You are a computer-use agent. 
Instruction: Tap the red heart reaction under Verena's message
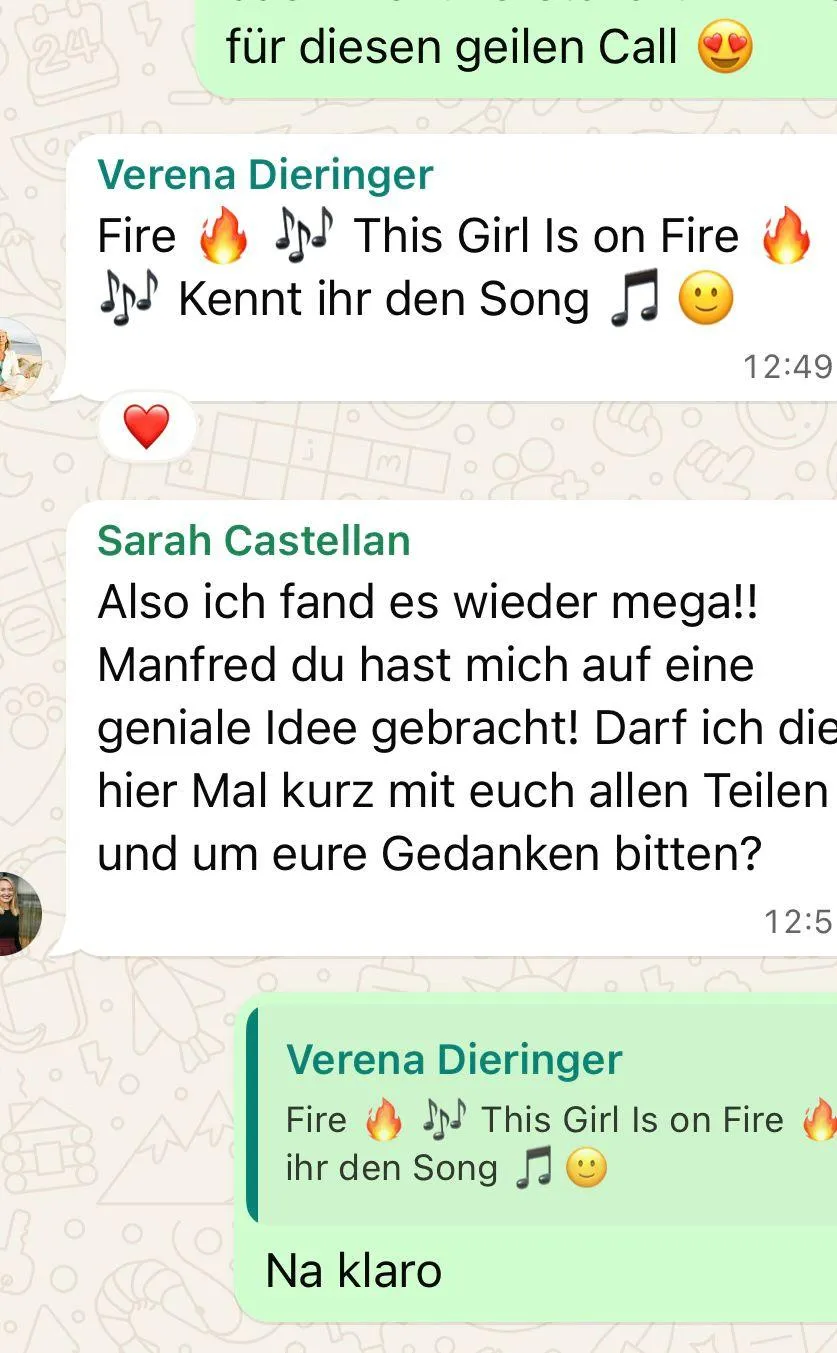(x=146, y=428)
